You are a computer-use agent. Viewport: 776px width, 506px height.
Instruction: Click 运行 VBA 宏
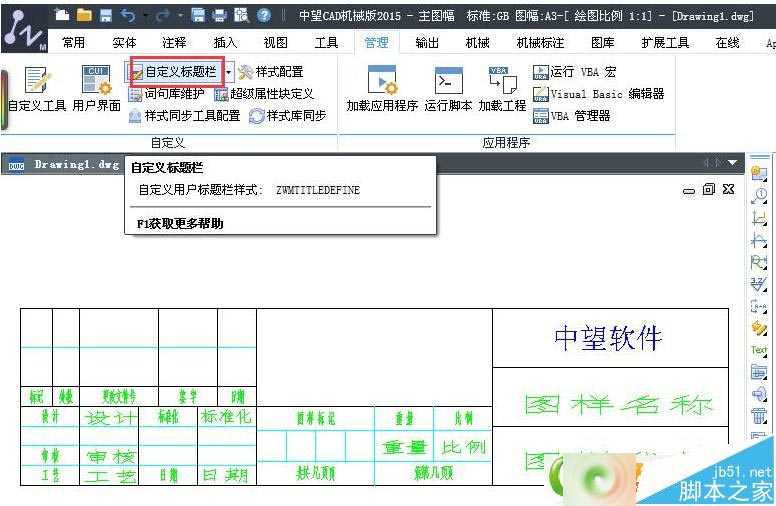pos(575,72)
